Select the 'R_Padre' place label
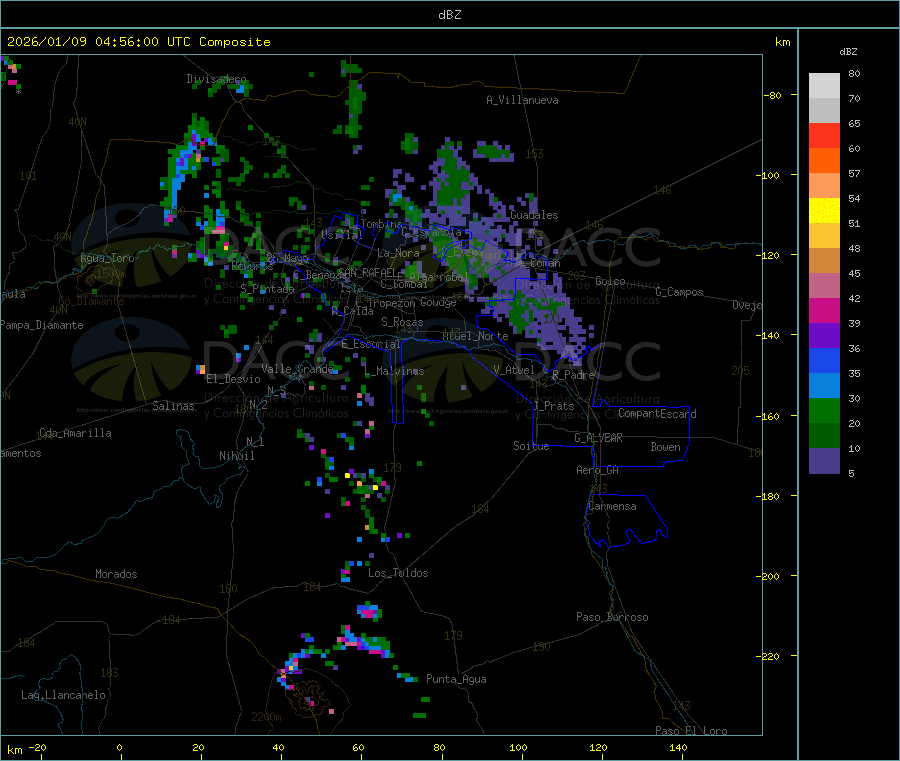Viewport: 900px width, 761px height. 573,375
